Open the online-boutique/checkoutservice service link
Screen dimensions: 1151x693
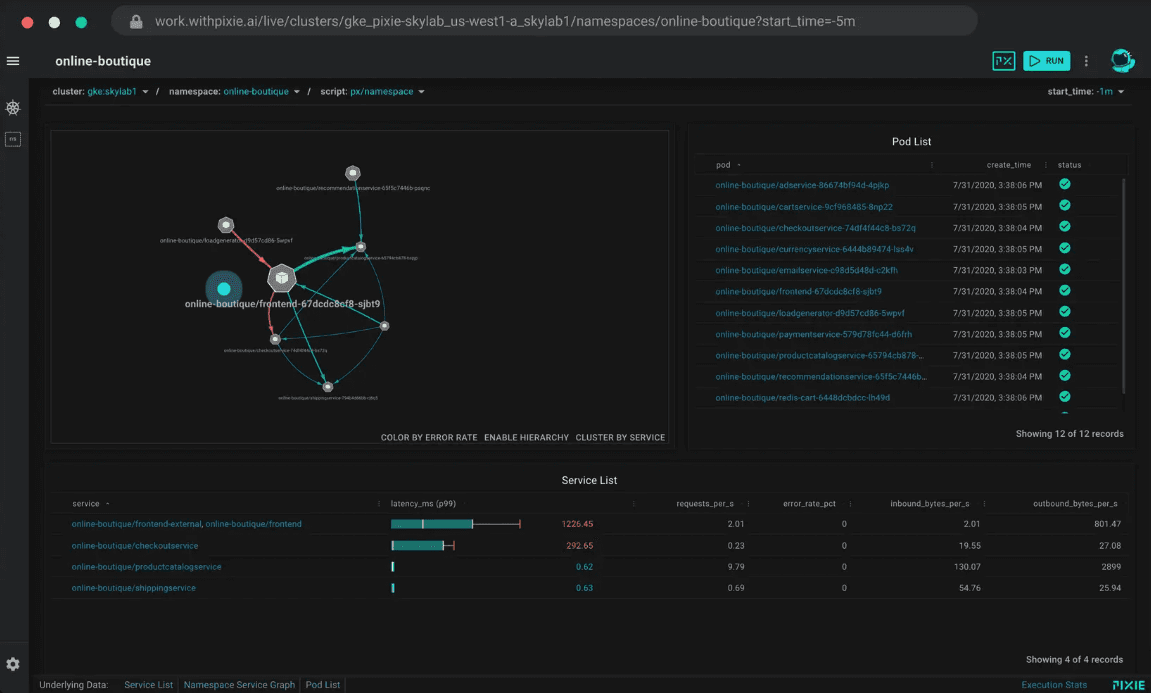coord(135,546)
